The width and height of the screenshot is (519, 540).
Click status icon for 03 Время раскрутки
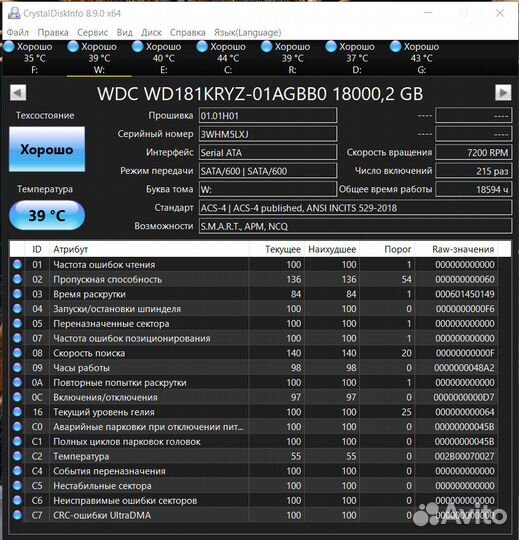(x=17, y=294)
